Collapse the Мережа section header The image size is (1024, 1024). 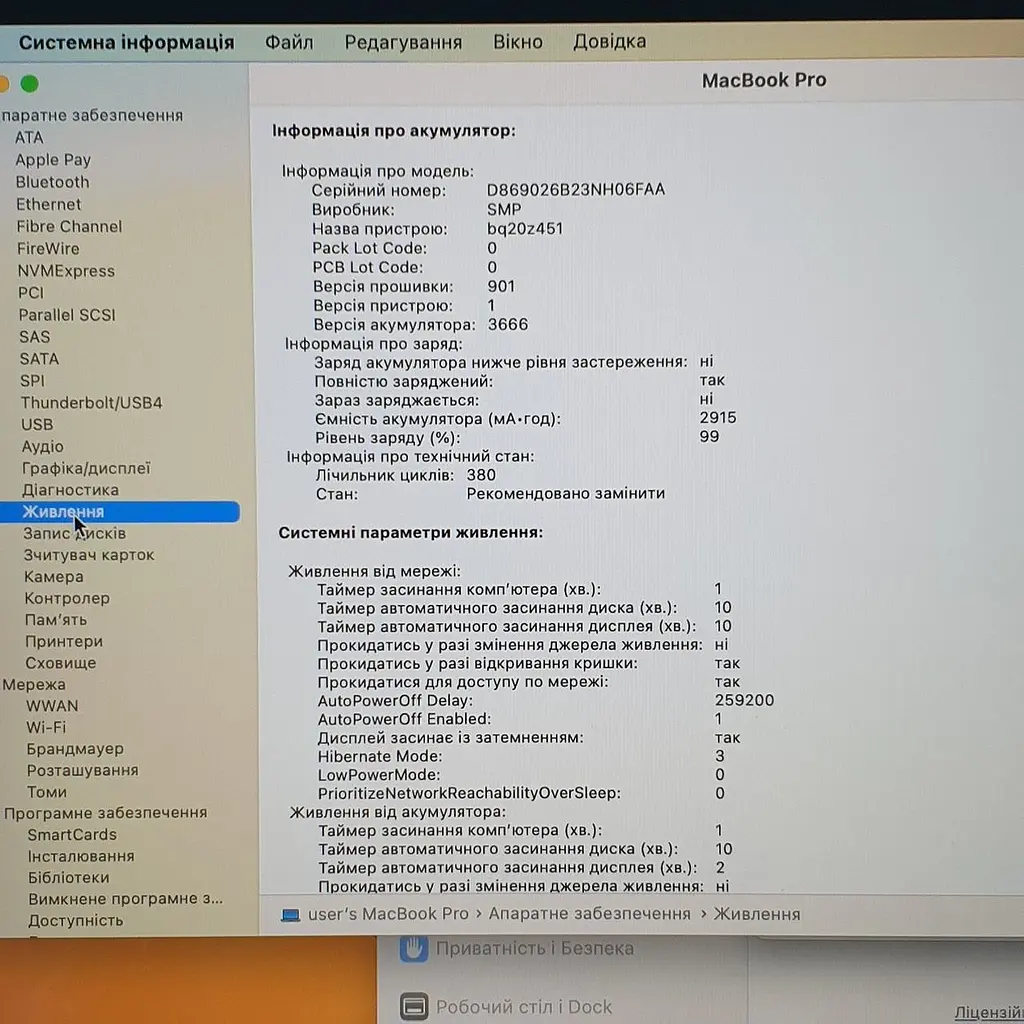click(34, 684)
